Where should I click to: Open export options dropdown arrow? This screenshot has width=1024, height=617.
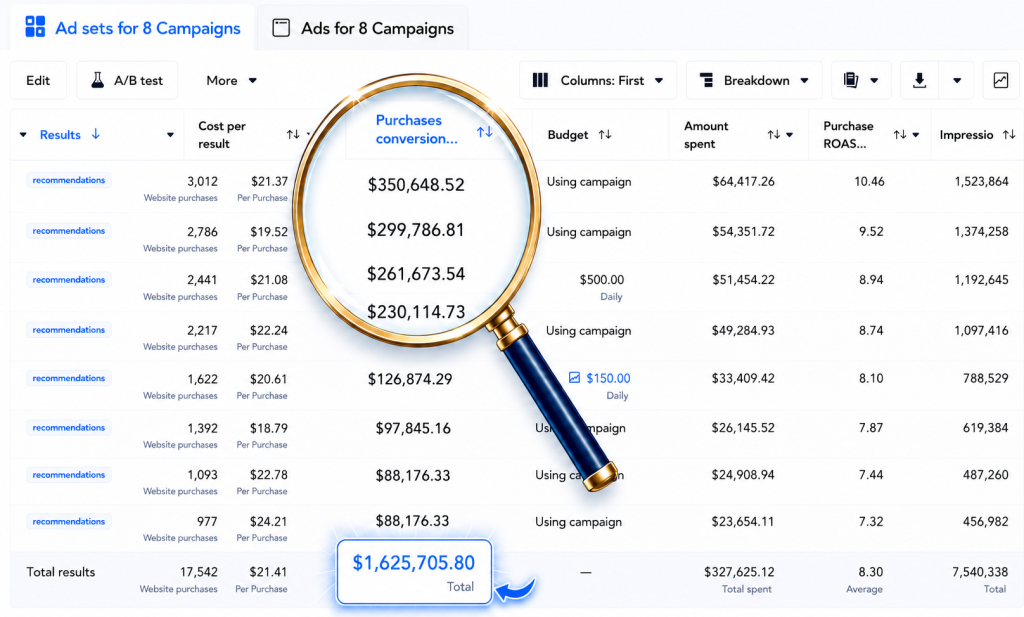(957, 80)
